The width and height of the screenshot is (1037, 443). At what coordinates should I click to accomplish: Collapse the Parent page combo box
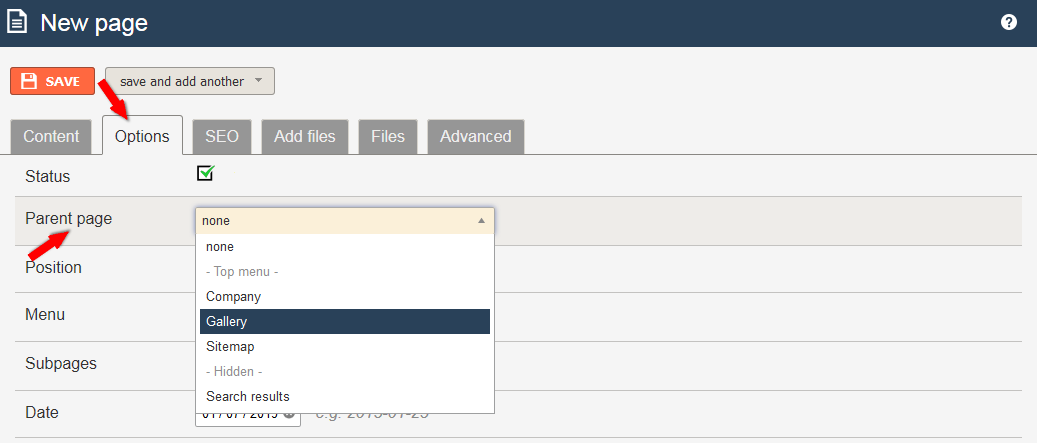(x=345, y=221)
